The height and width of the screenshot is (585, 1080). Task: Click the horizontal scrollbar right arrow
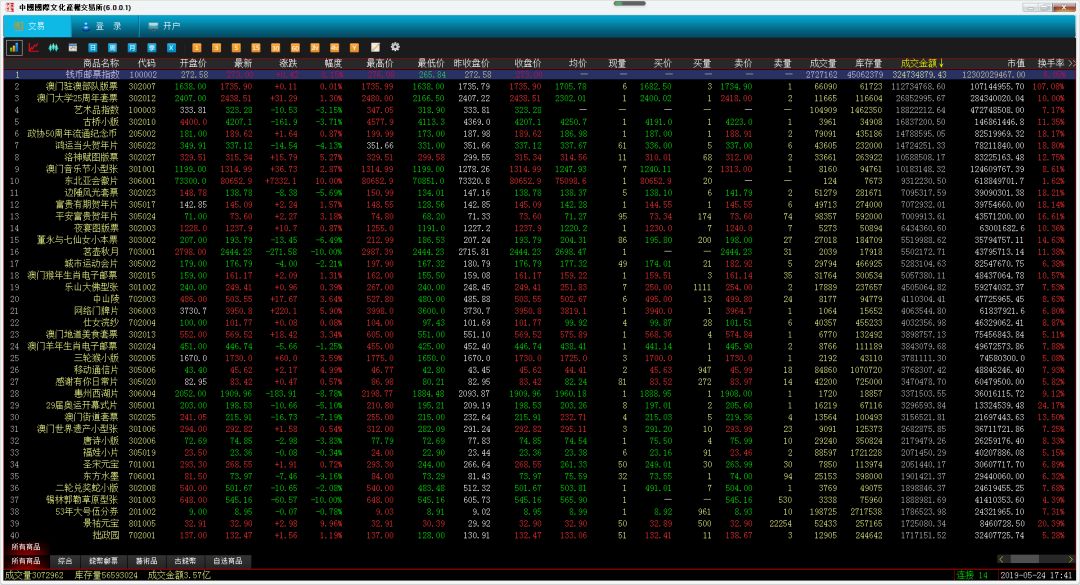click(x=1071, y=559)
